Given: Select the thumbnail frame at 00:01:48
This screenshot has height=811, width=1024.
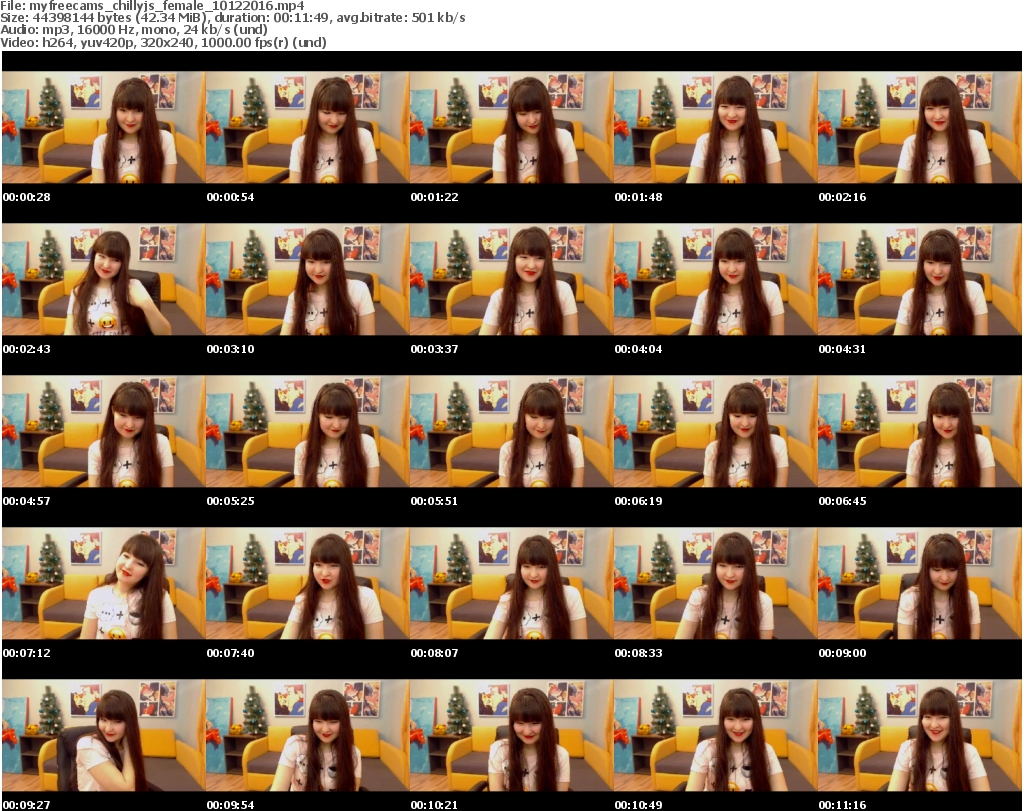Looking at the screenshot, I should click(715, 127).
